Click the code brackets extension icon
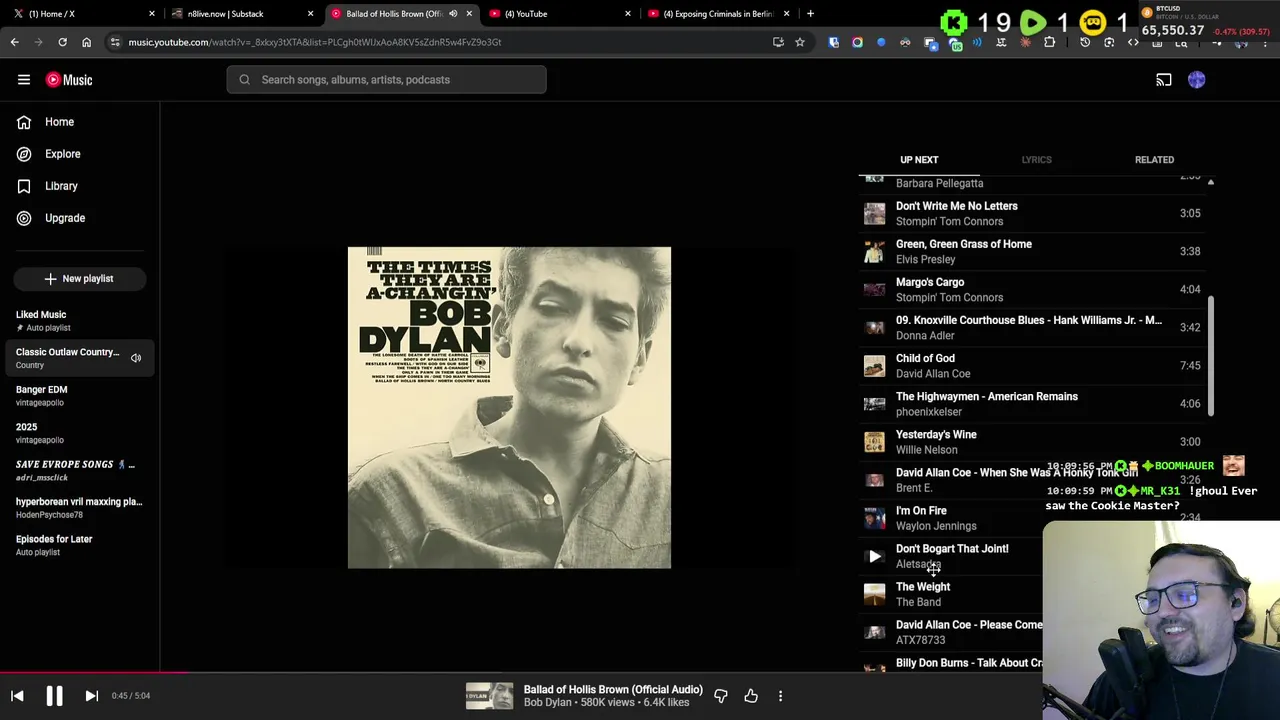The height and width of the screenshot is (720, 1280). point(1133,42)
